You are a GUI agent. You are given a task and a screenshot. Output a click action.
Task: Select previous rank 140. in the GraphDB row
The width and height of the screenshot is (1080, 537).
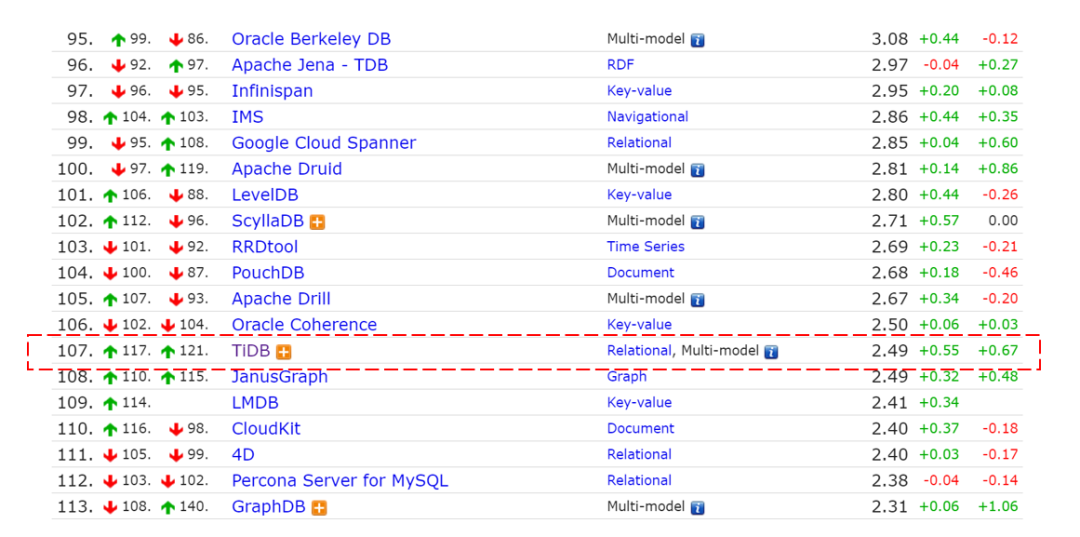(193, 507)
